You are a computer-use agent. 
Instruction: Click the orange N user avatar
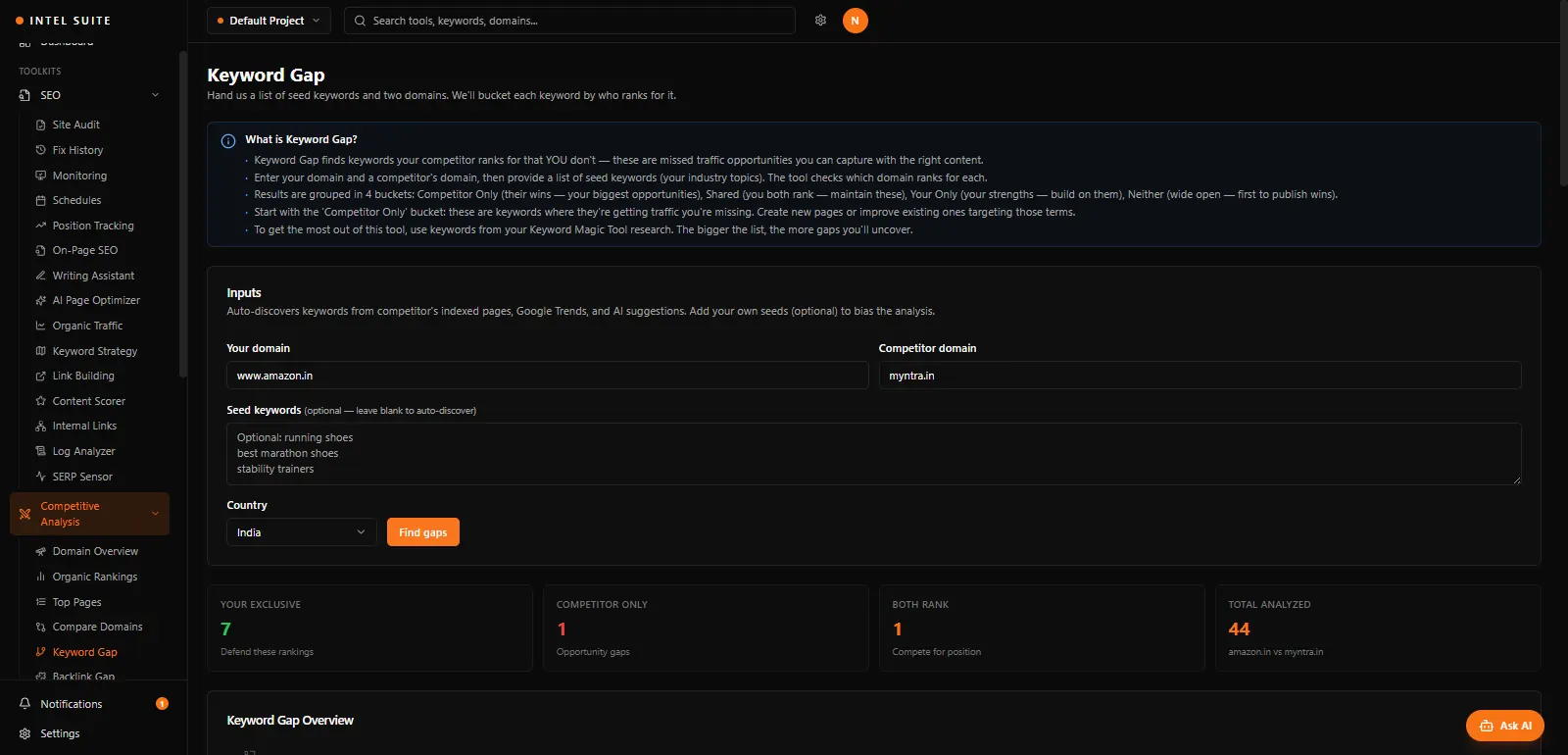coord(856,21)
